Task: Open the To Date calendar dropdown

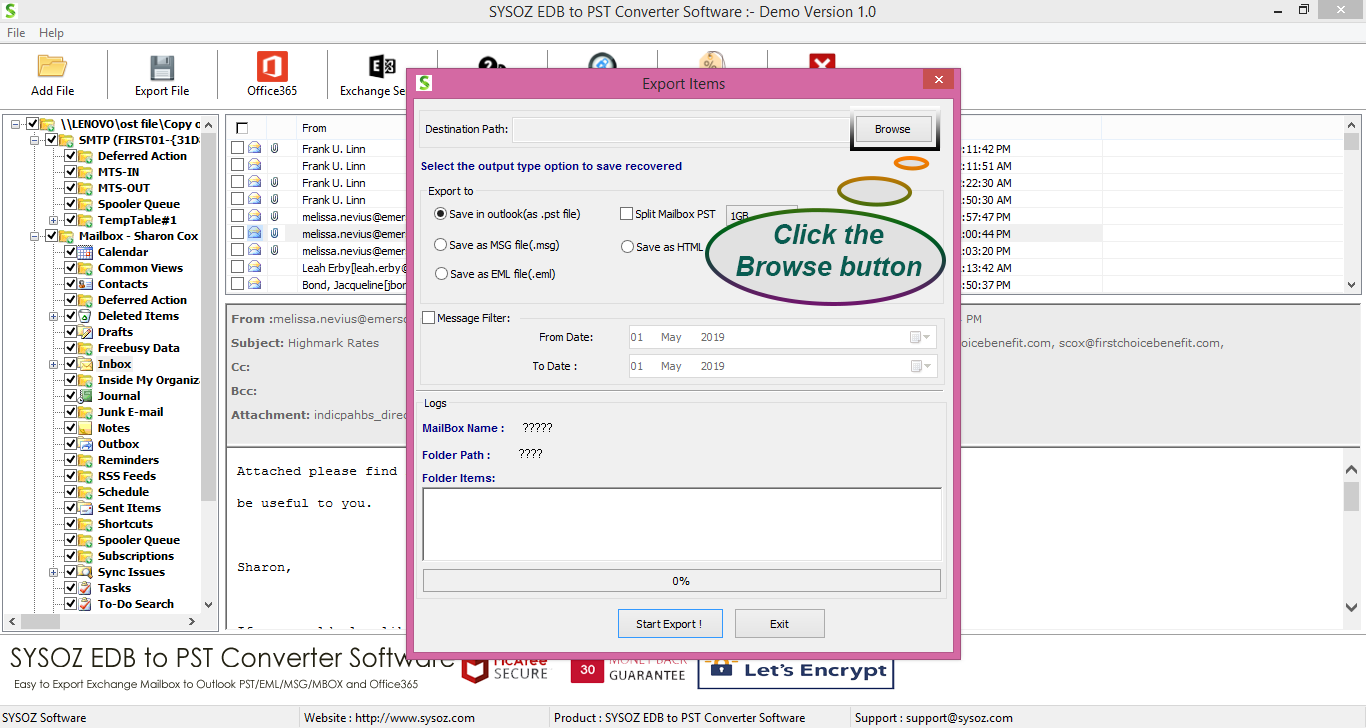Action: (x=920, y=366)
